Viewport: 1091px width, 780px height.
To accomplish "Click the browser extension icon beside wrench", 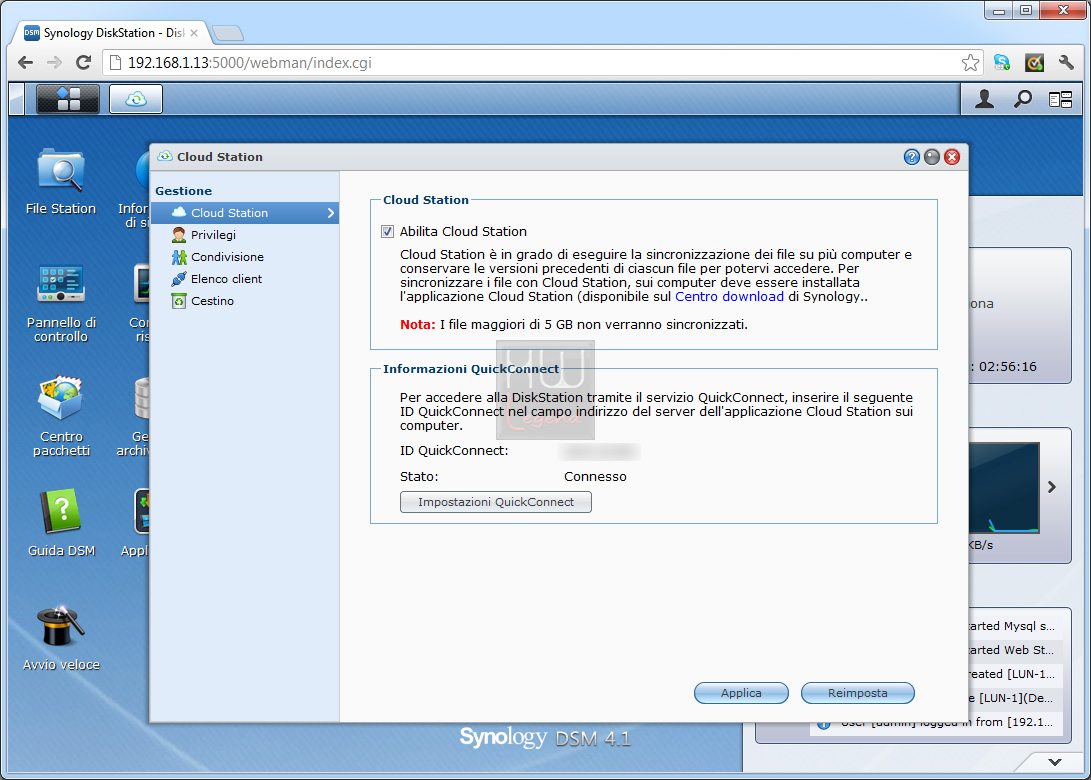I will click(x=1035, y=63).
